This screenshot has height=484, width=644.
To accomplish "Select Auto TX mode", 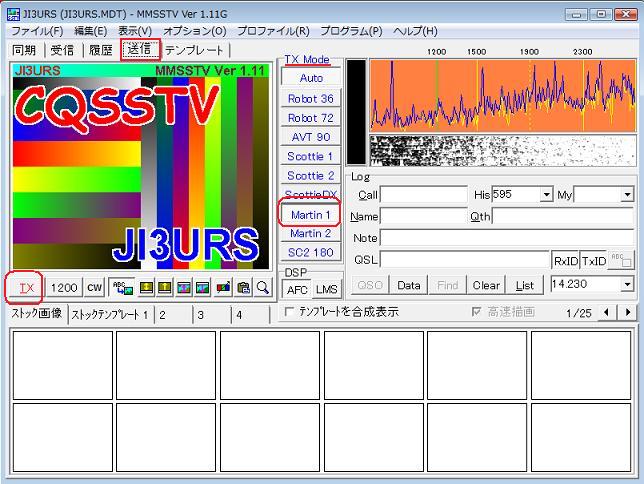I will click(x=311, y=78).
